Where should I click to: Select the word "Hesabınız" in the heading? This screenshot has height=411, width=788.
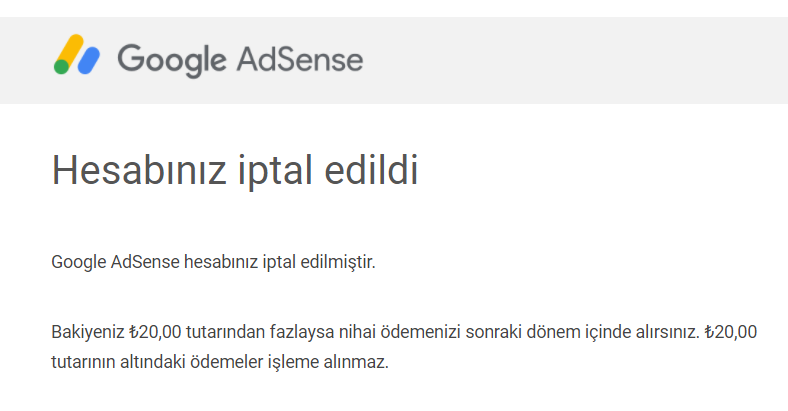(x=139, y=170)
